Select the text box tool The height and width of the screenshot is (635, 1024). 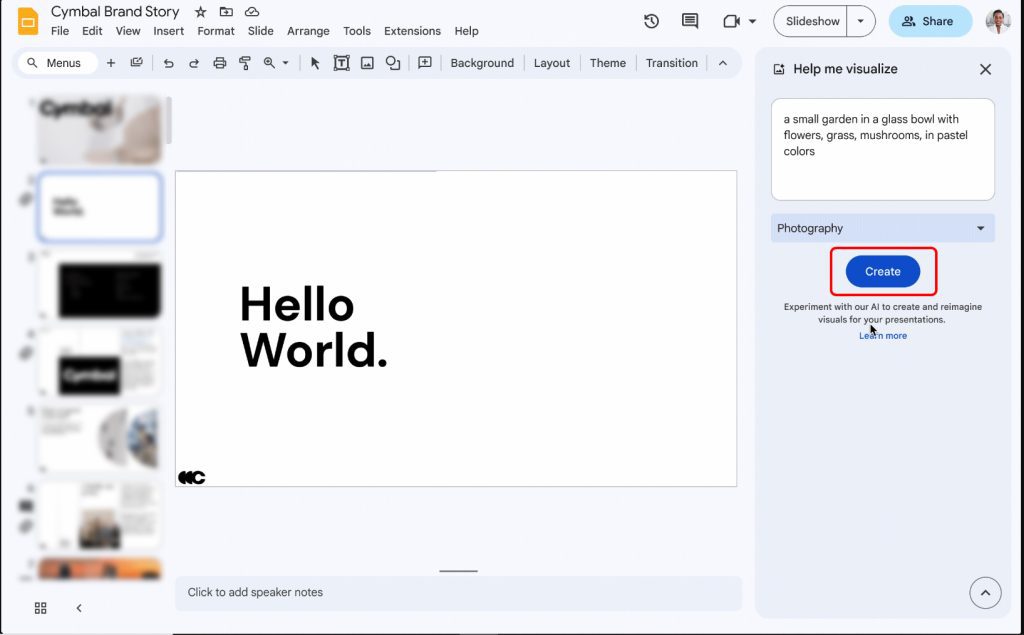[x=341, y=63]
